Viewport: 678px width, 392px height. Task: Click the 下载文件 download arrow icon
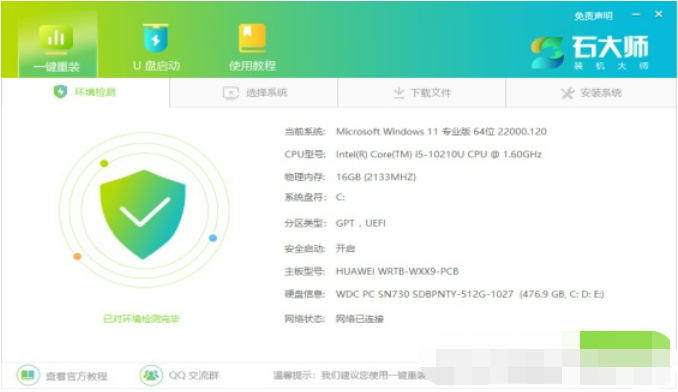[x=399, y=92]
